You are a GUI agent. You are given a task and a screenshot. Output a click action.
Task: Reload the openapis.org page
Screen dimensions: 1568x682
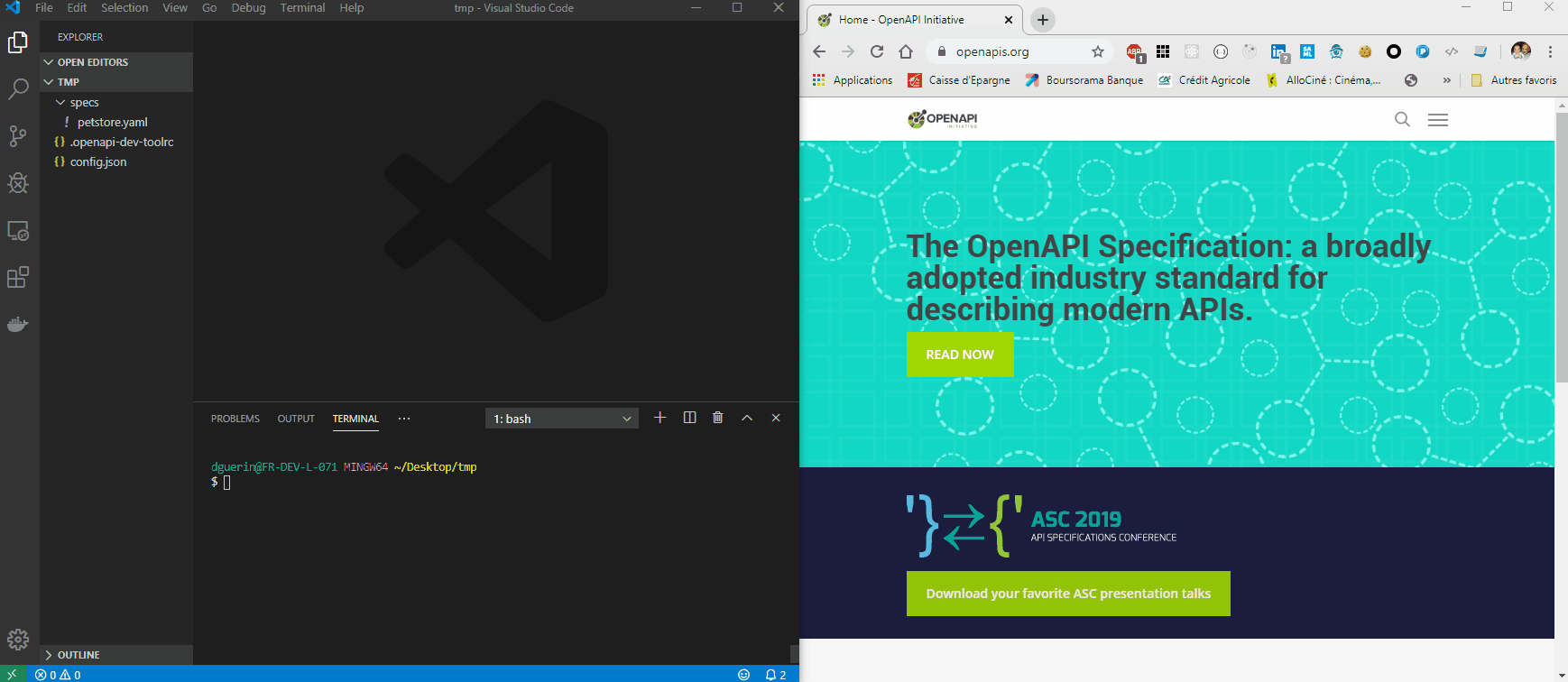(x=877, y=51)
